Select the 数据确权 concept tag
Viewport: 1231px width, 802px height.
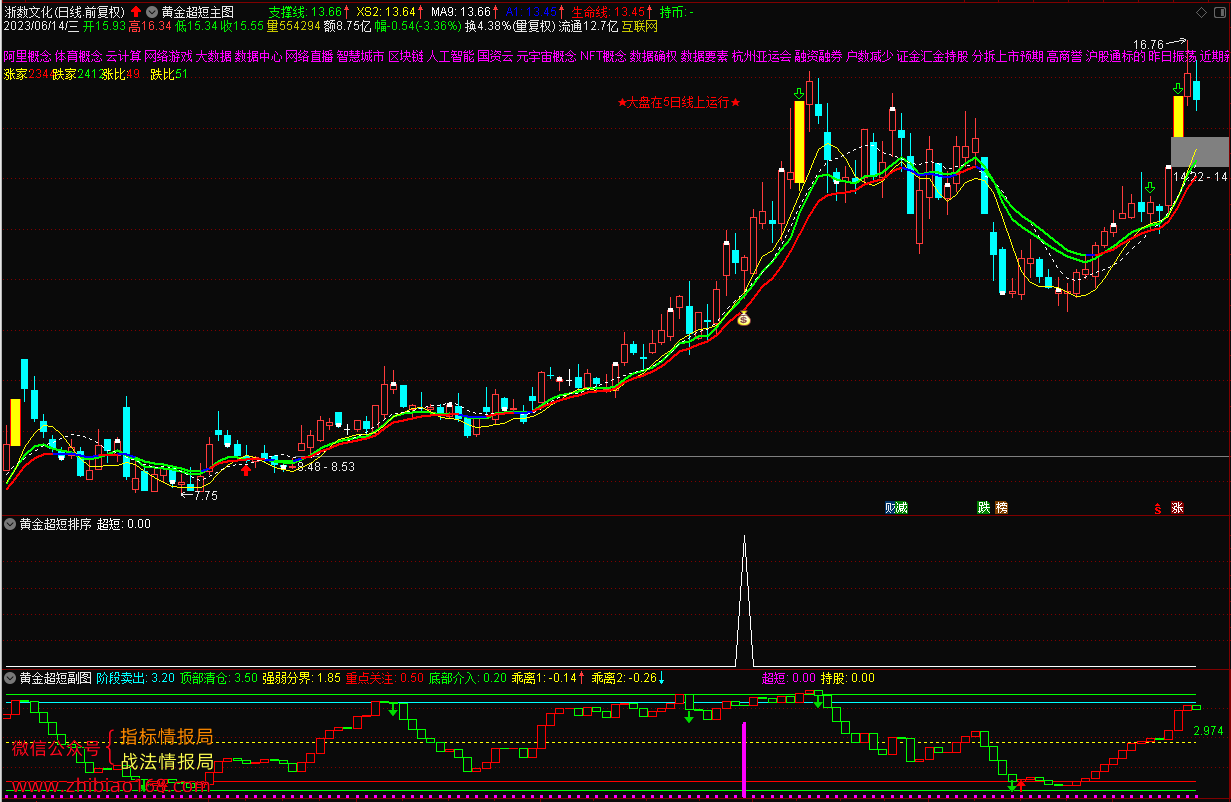point(653,56)
